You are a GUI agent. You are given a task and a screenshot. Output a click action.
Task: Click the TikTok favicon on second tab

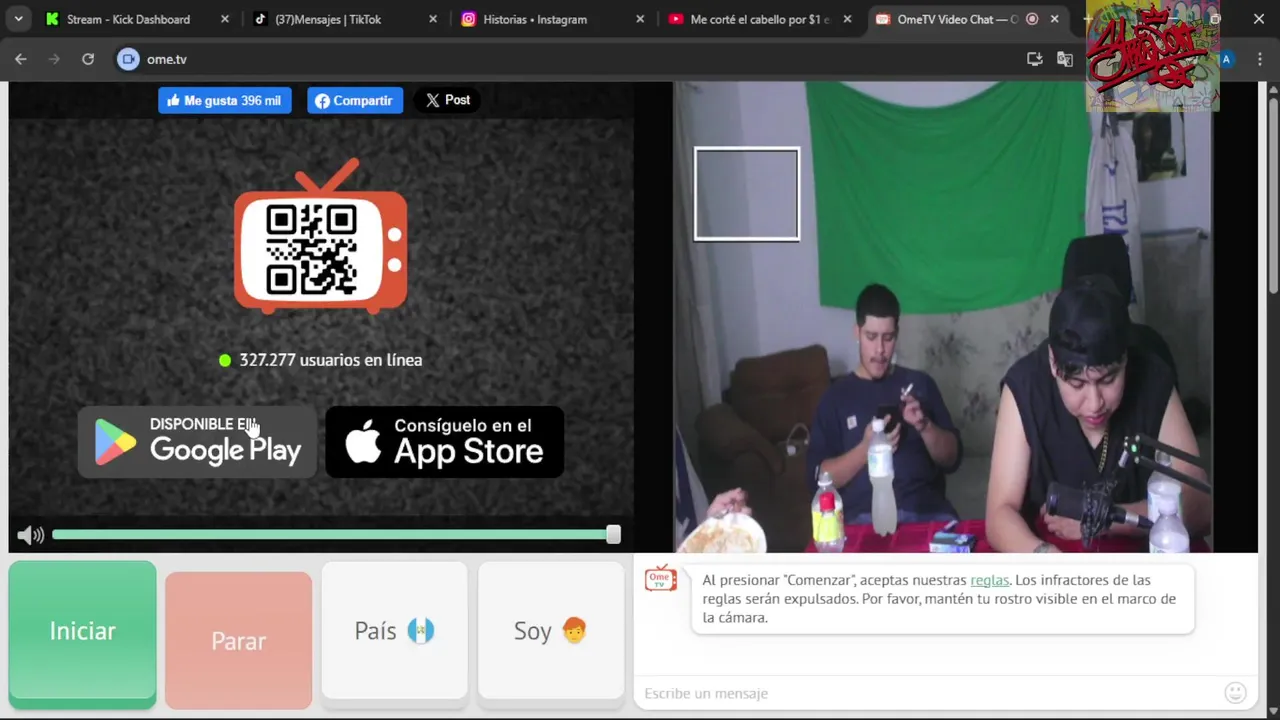(x=260, y=19)
